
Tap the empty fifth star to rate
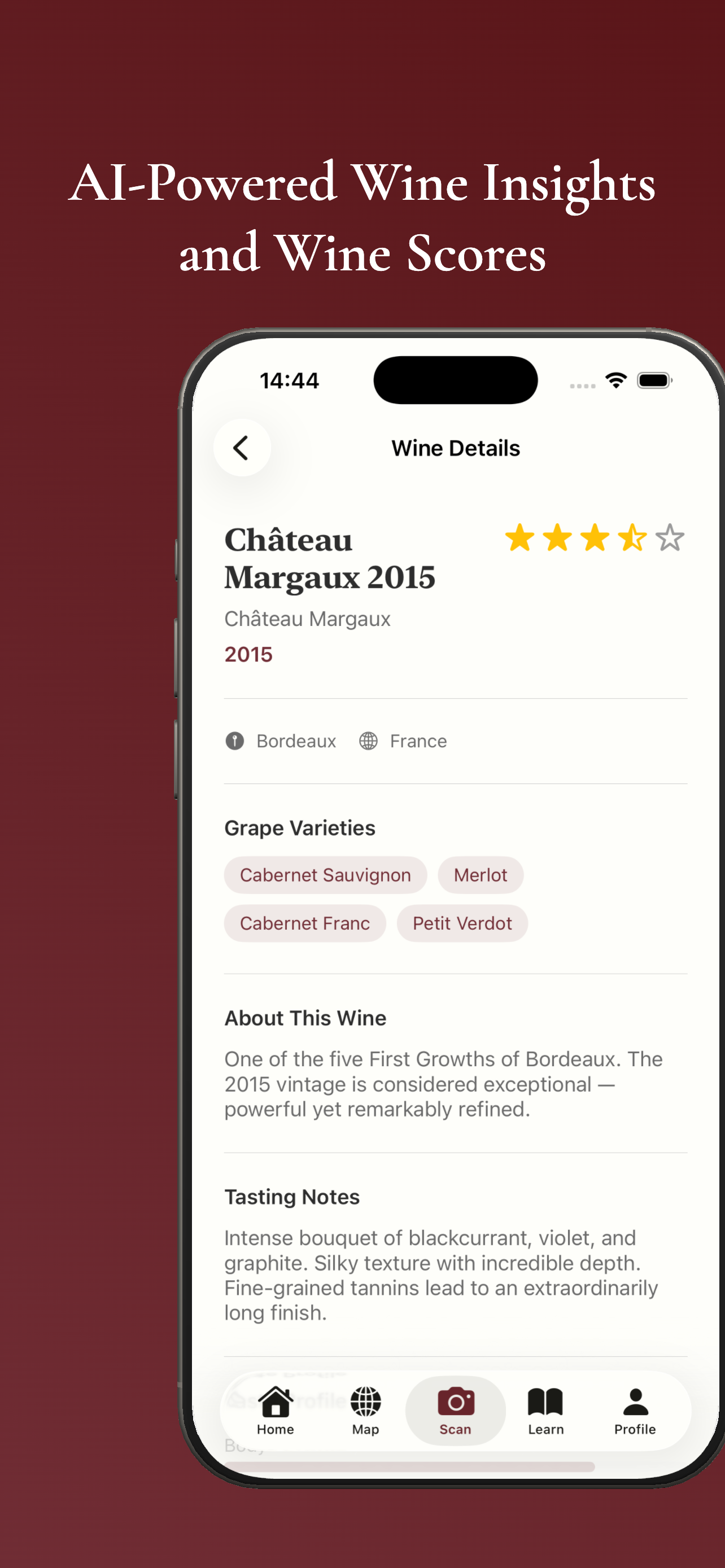click(x=670, y=538)
